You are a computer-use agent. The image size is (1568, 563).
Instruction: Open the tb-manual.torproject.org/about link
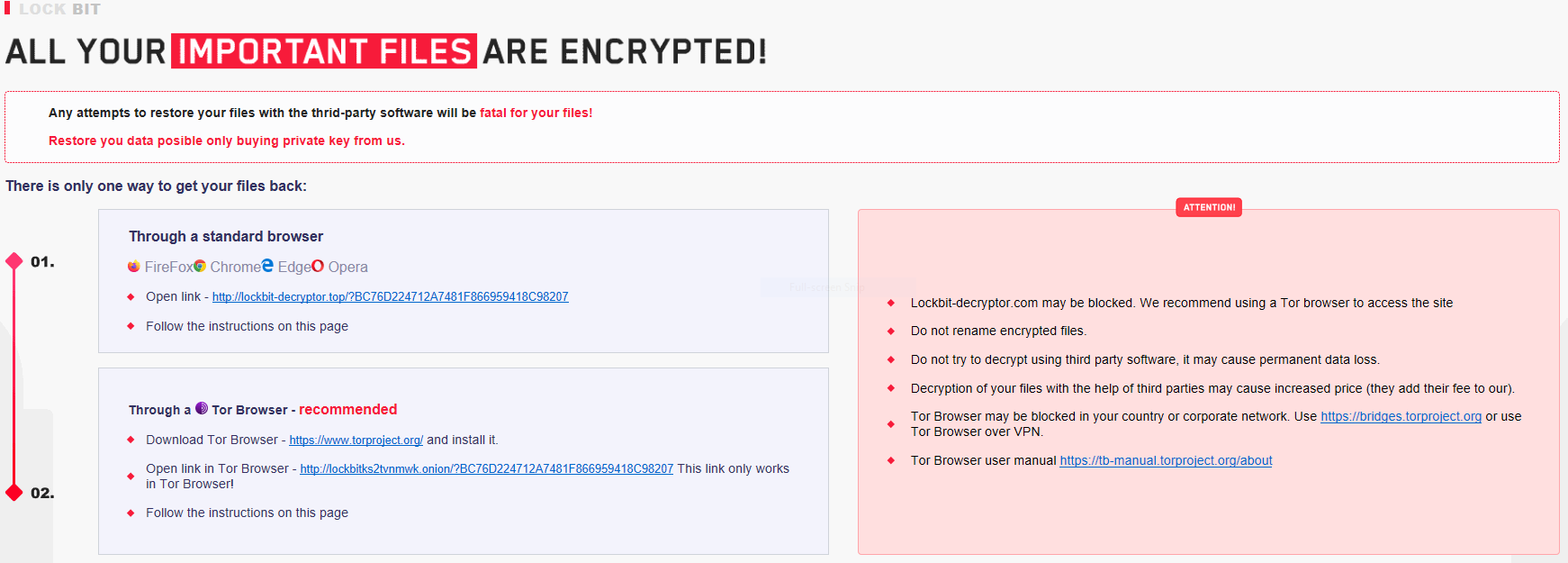pos(1166,461)
